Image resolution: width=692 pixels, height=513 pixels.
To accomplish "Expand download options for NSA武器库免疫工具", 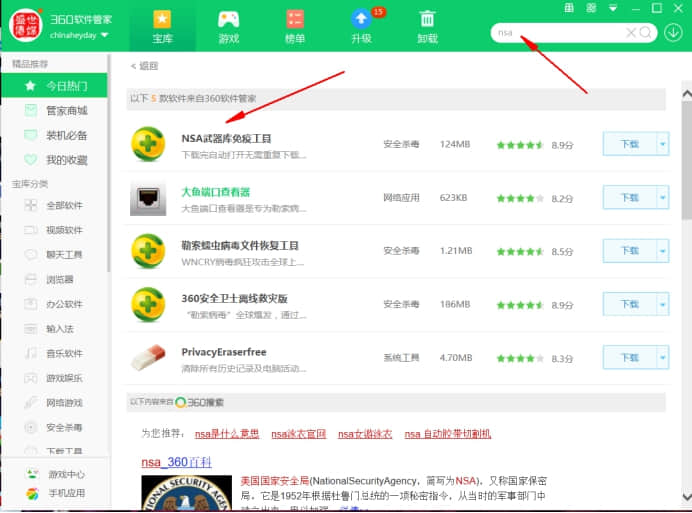I will point(662,144).
